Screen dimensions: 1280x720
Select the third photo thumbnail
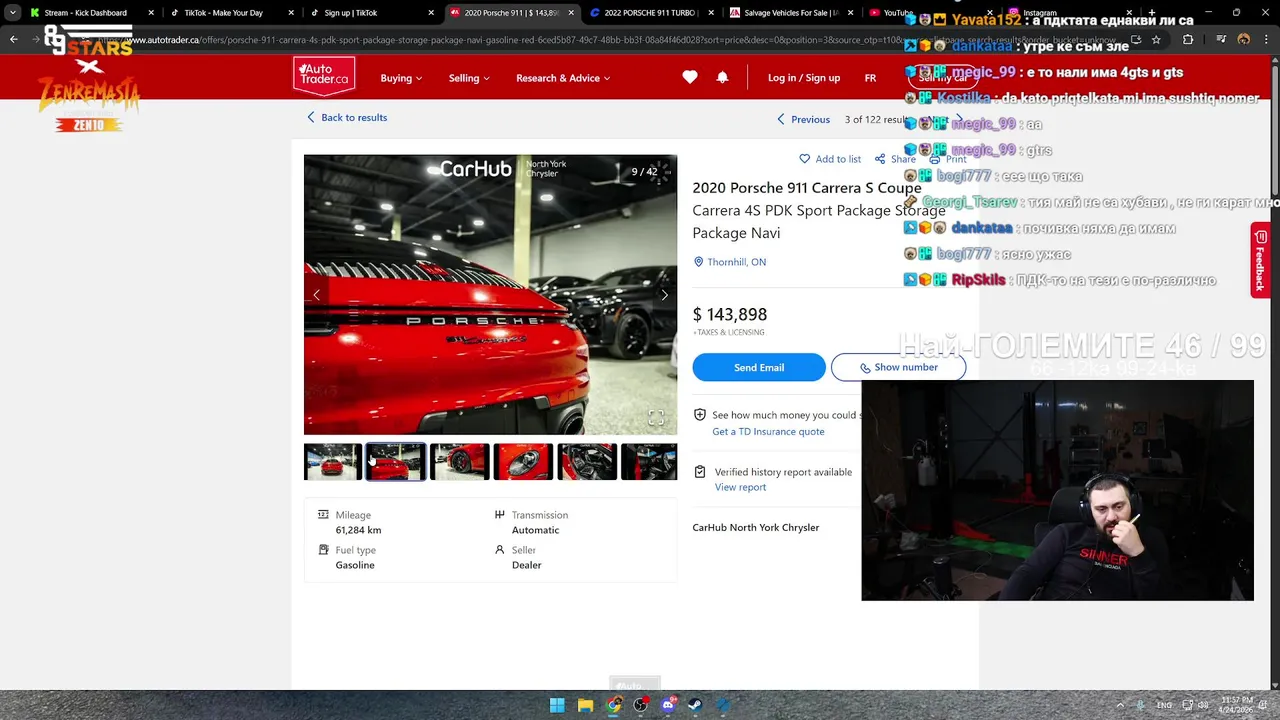[x=459, y=462]
